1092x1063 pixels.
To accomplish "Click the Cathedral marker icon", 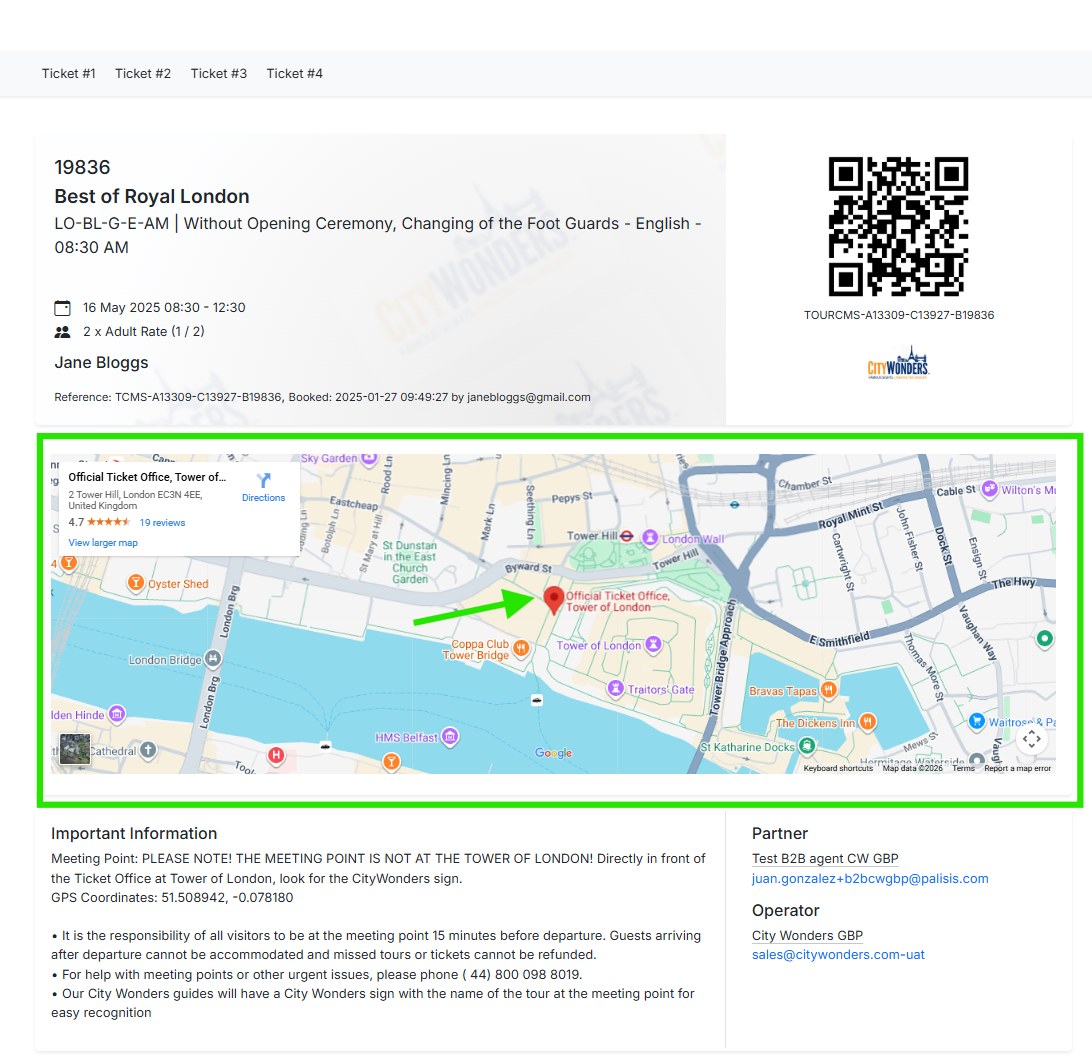I will pyautogui.click(x=148, y=750).
